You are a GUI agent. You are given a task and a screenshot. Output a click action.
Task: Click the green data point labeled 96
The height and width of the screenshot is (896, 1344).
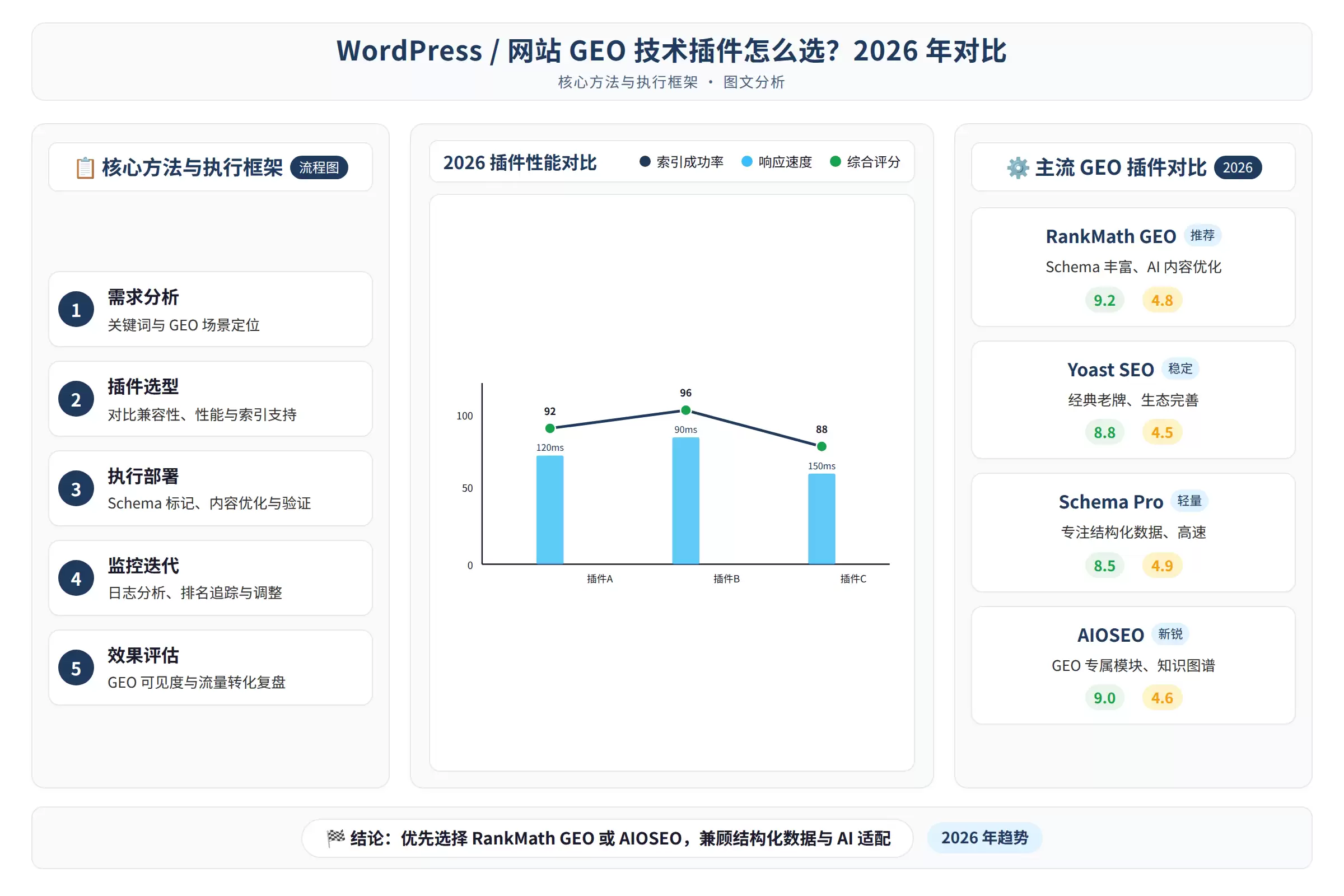tap(685, 410)
